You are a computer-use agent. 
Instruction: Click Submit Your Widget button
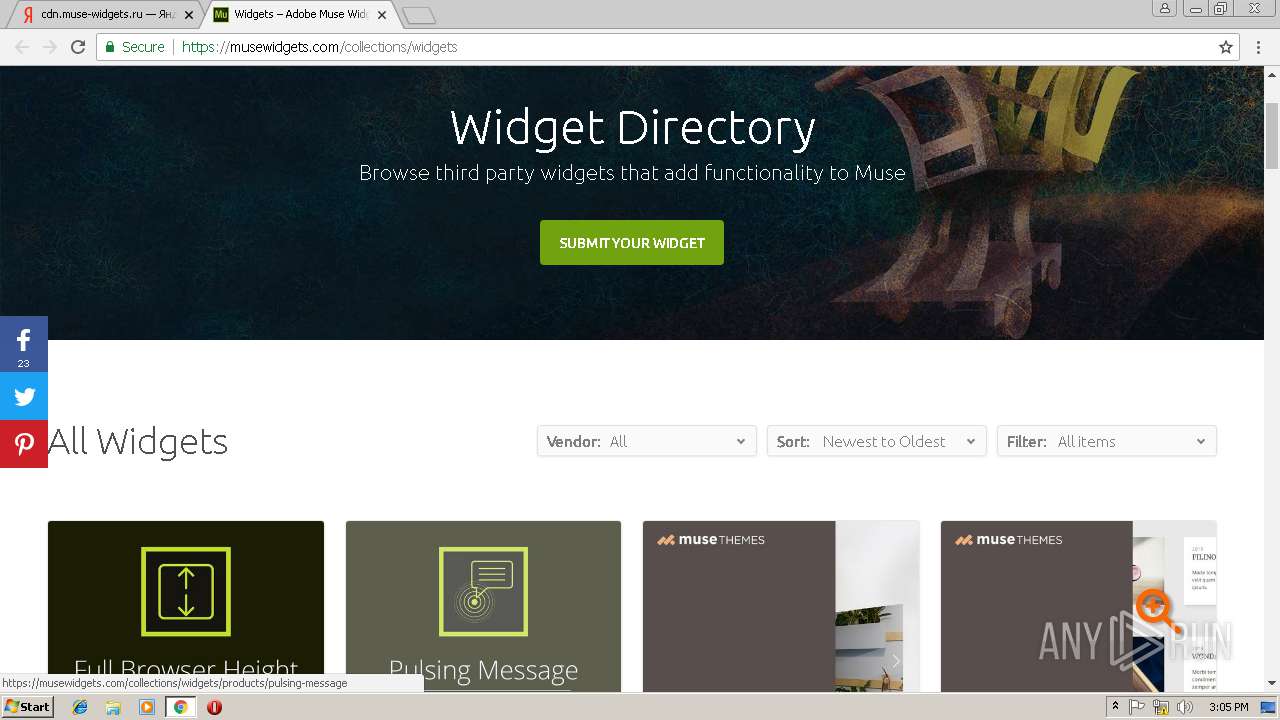coord(632,243)
